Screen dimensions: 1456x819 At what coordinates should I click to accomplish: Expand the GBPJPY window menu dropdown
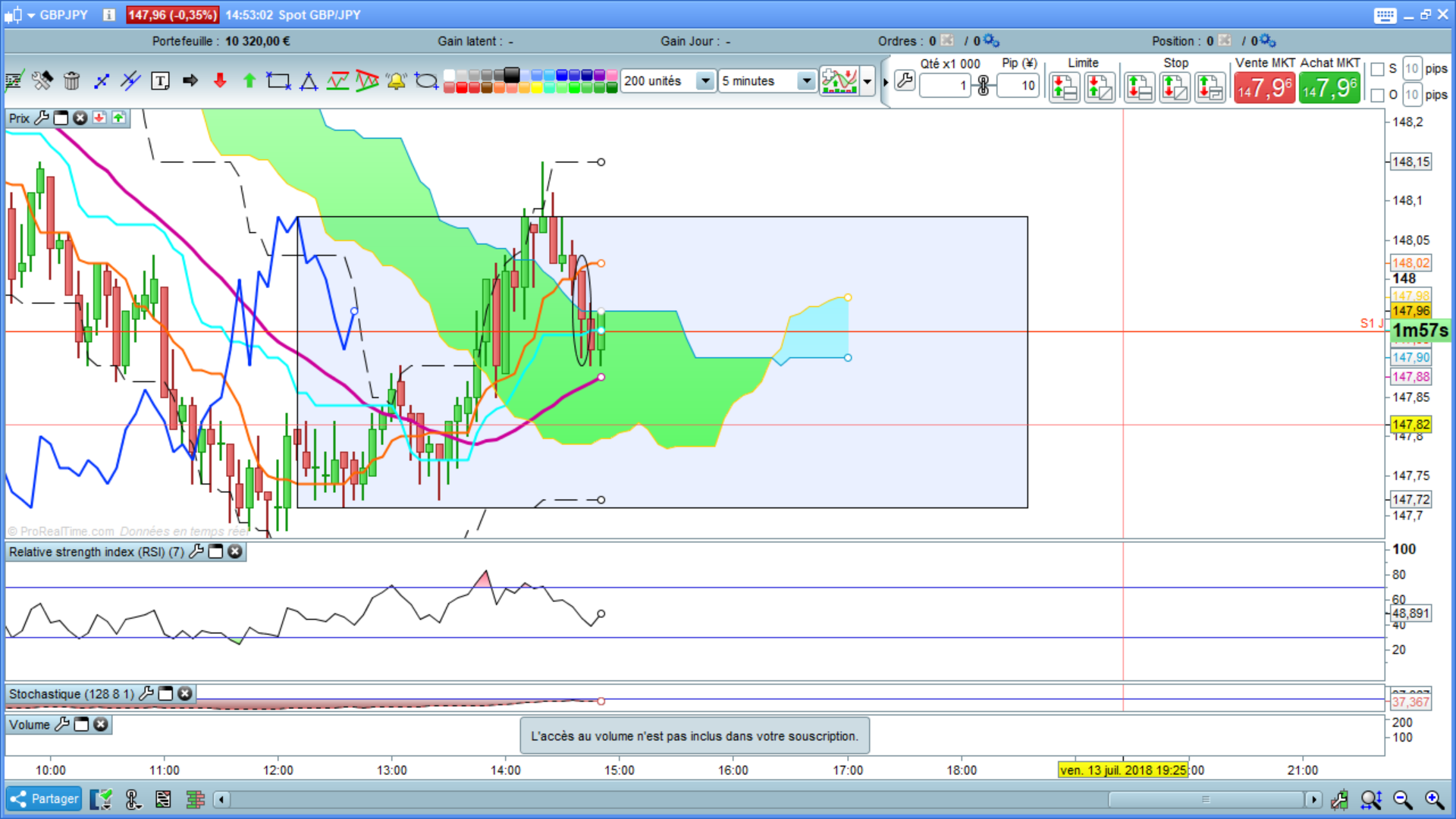(x=31, y=15)
